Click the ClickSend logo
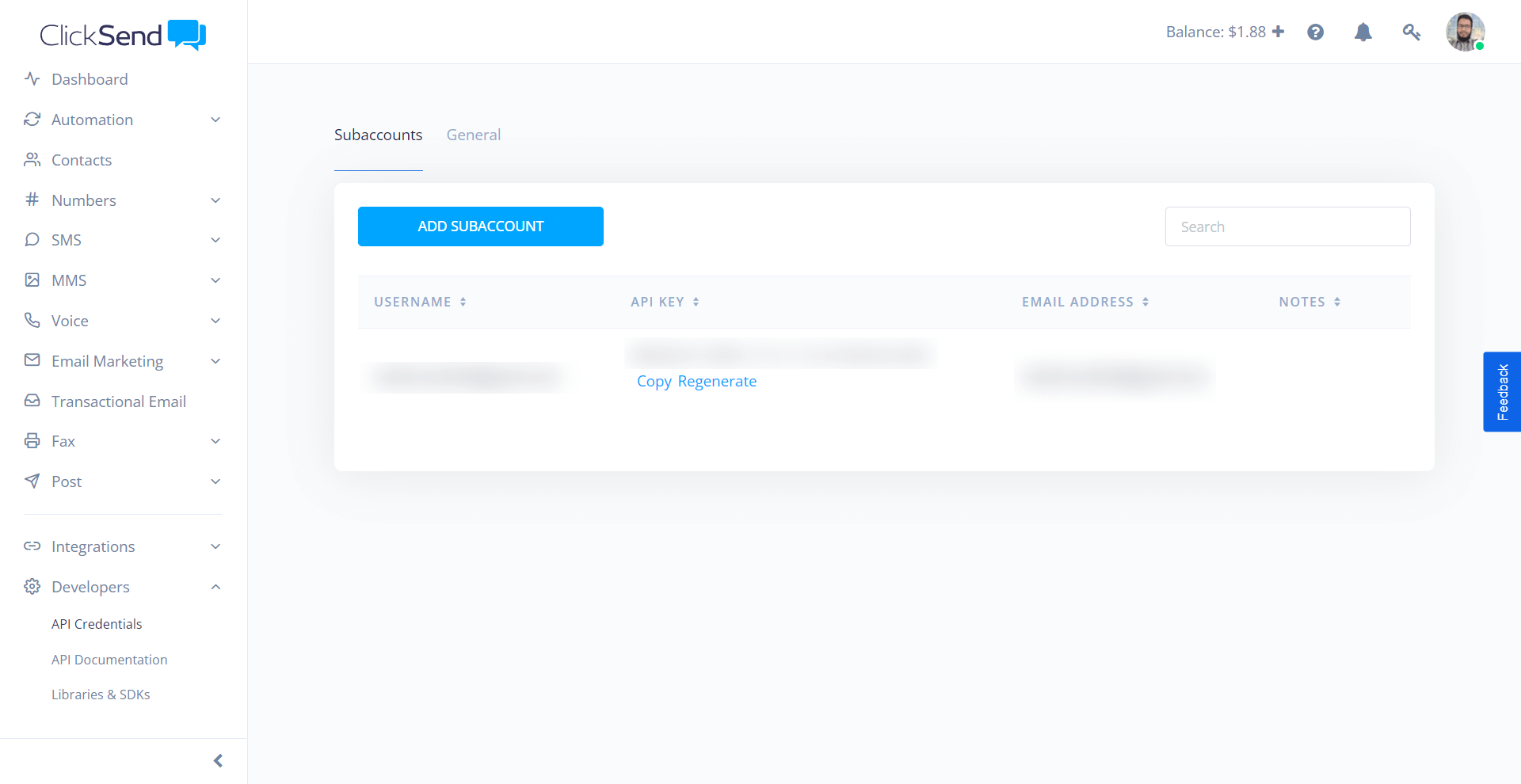 (x=123, y=35)
